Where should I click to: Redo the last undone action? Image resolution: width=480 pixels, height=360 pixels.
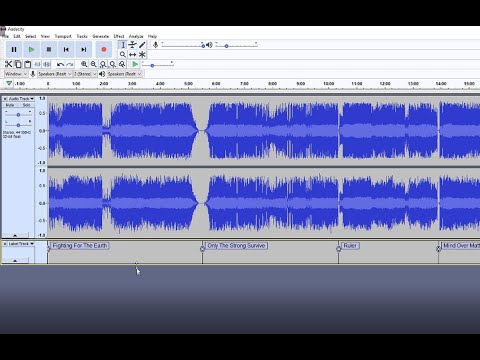pos(70,64)
